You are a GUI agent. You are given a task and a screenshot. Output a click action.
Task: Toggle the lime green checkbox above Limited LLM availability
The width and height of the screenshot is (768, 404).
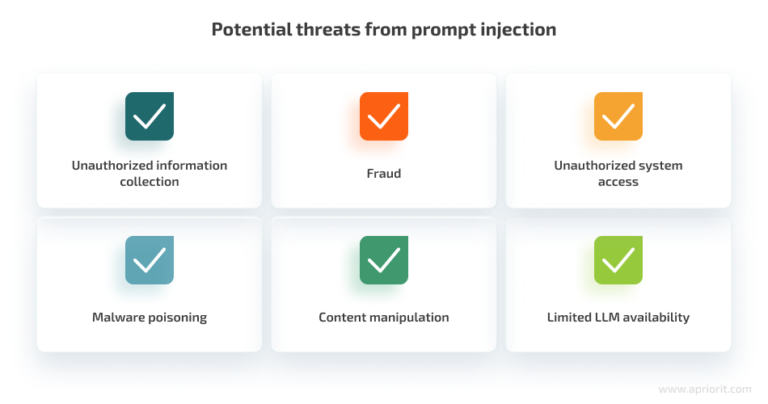(618, 260)
